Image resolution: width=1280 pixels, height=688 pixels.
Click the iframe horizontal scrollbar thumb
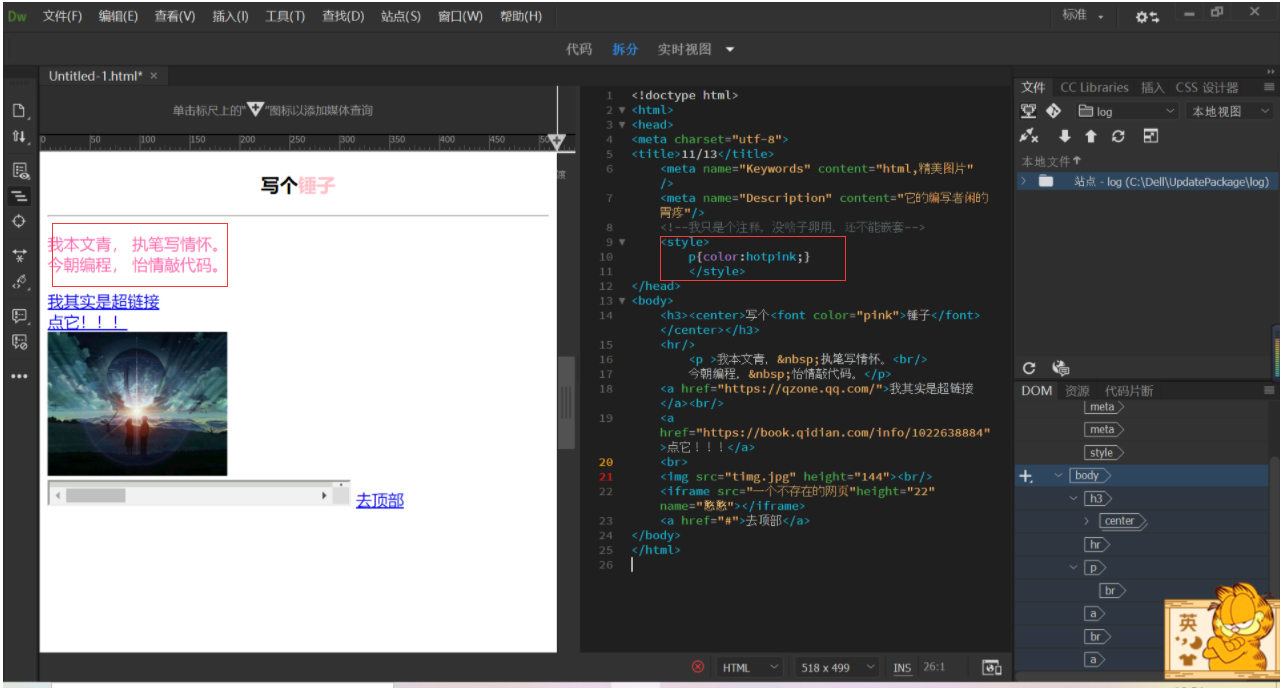point(96,495)
